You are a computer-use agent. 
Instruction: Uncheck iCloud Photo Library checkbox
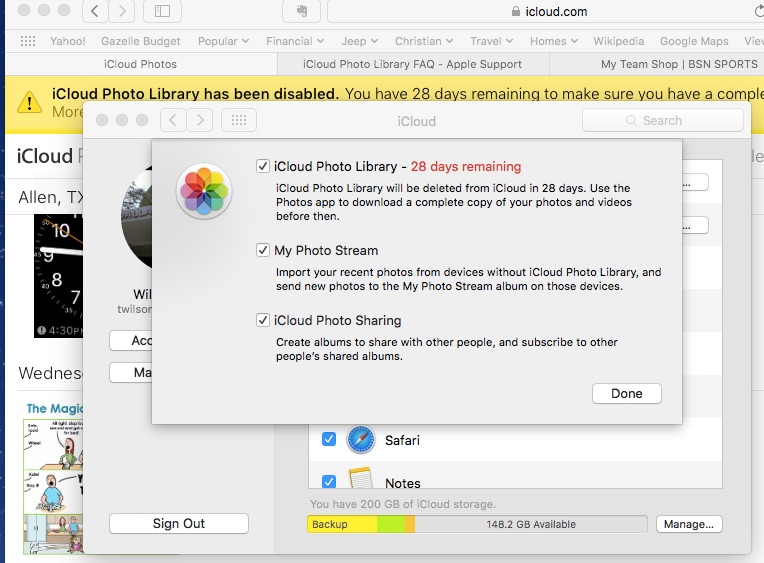pyautogui.click(x=263, y=166)
